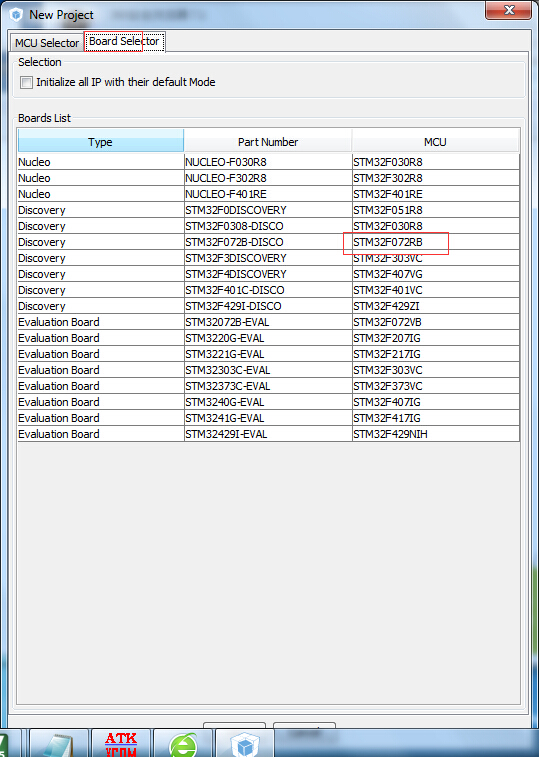
Task: Open the STM32CubeMX cube taskbar icon
Action: 245,744
